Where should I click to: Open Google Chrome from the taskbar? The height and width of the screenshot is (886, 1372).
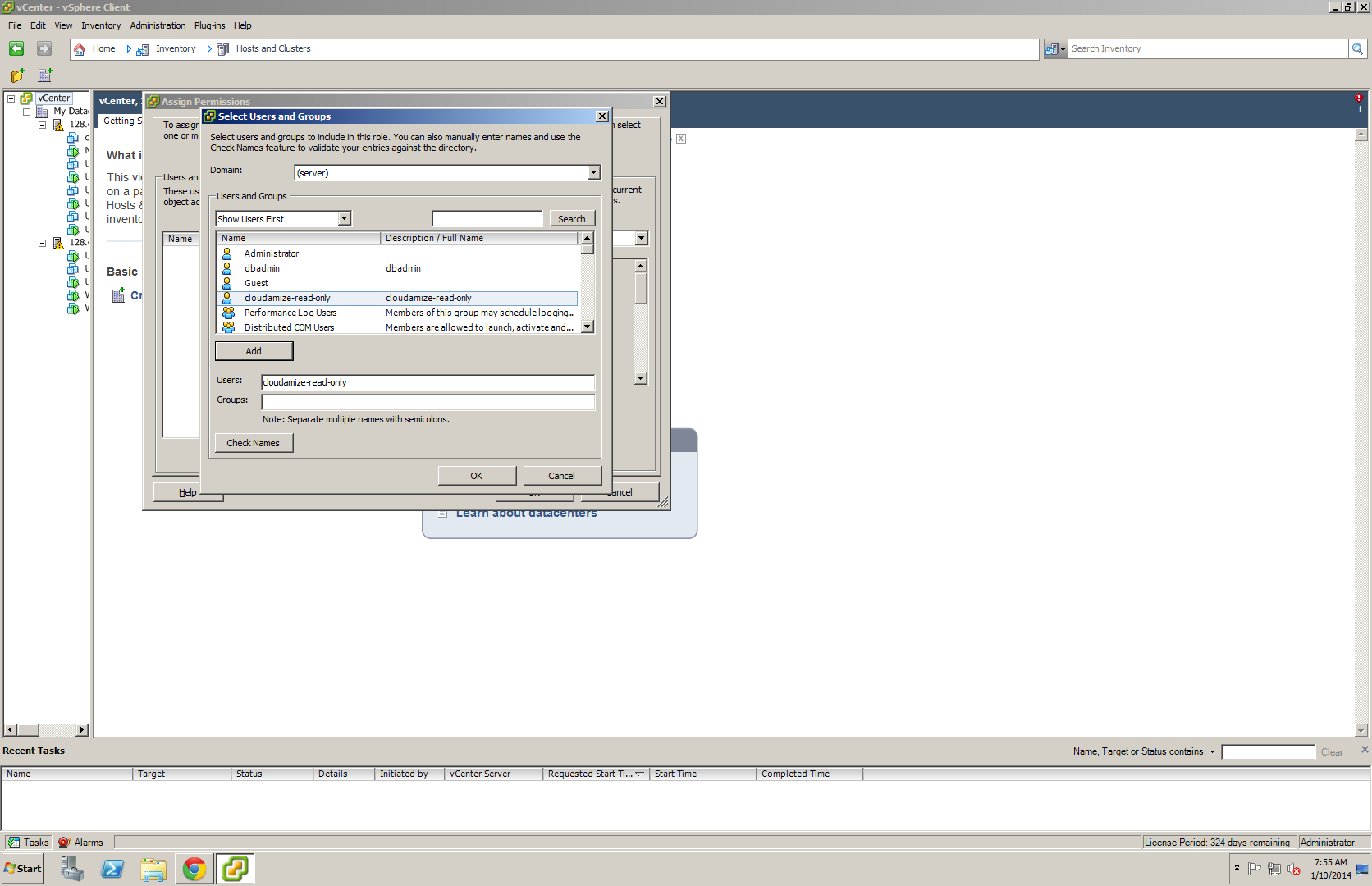(194, 868)
